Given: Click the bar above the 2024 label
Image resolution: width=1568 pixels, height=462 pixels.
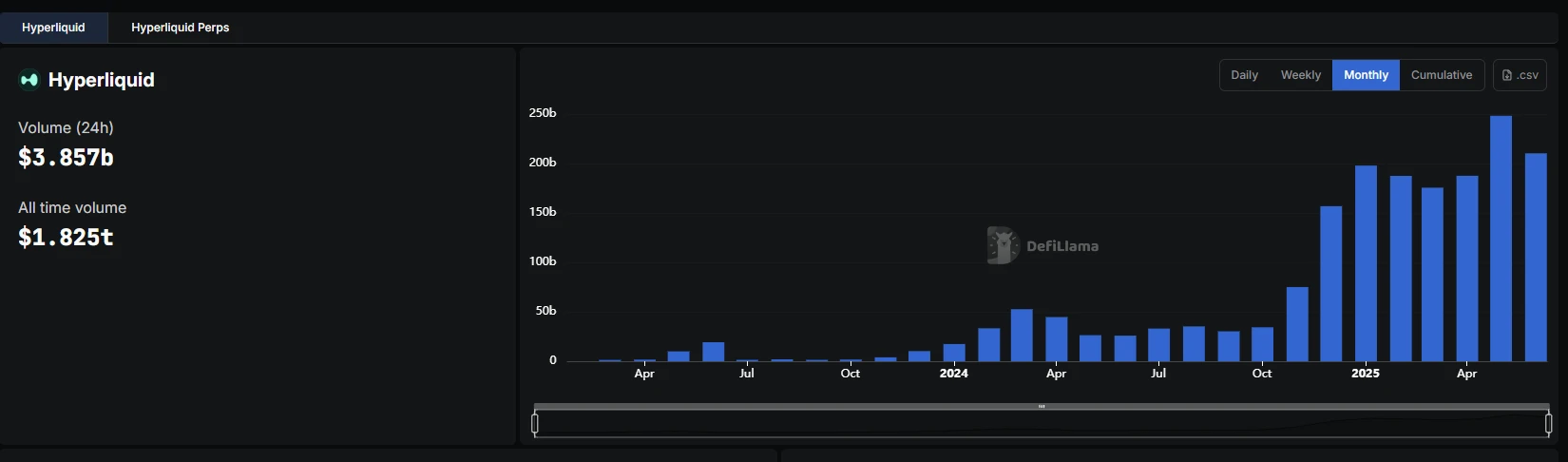Looking at the screenshot, I should (954, 353).
